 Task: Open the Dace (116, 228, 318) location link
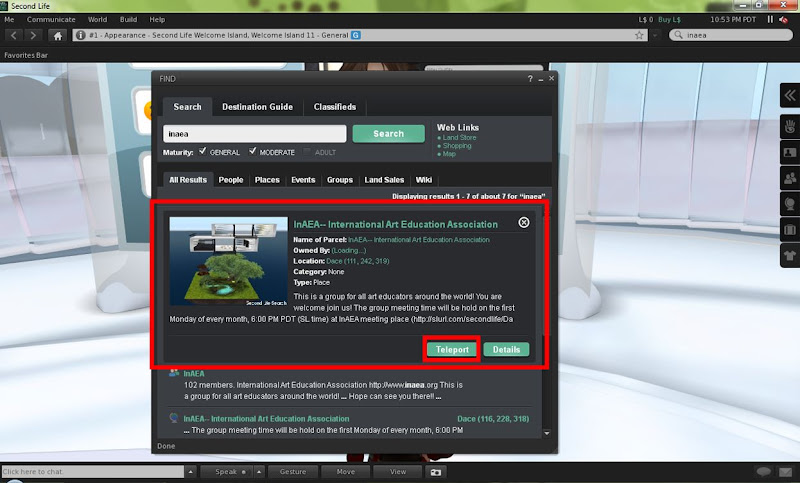pos(493,419)
